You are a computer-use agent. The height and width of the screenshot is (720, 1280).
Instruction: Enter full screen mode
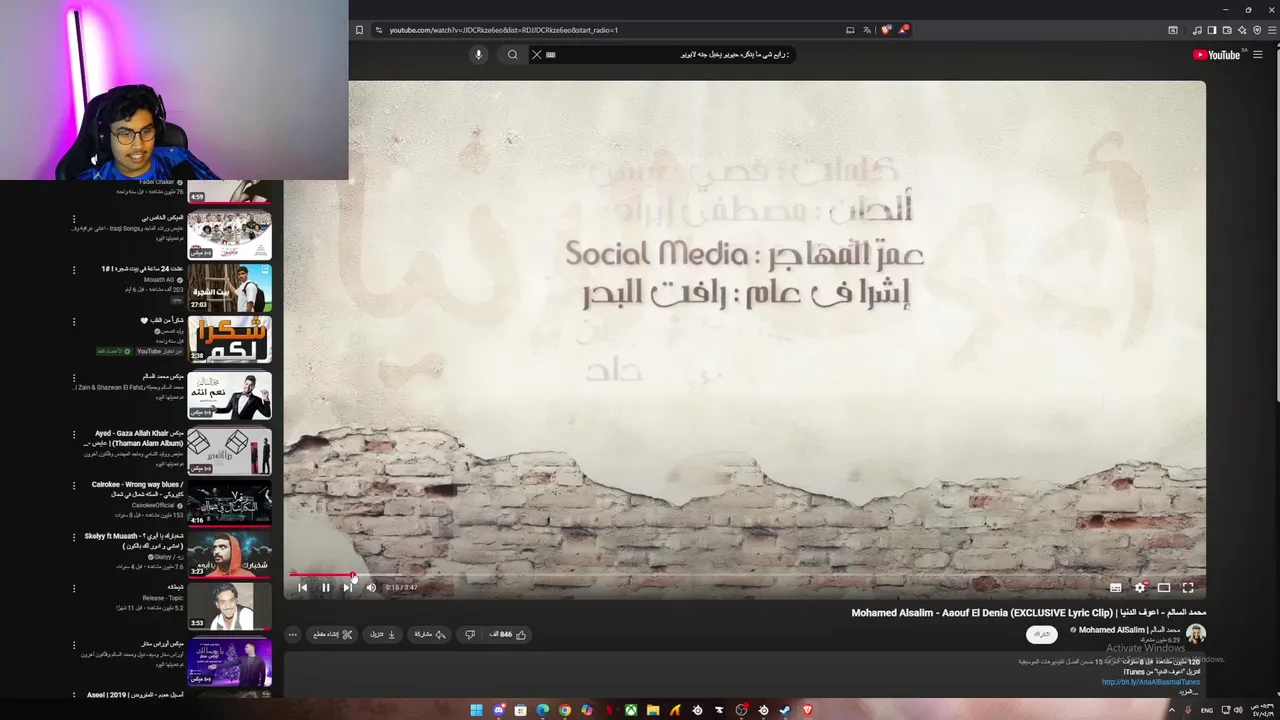[1188, 588]
